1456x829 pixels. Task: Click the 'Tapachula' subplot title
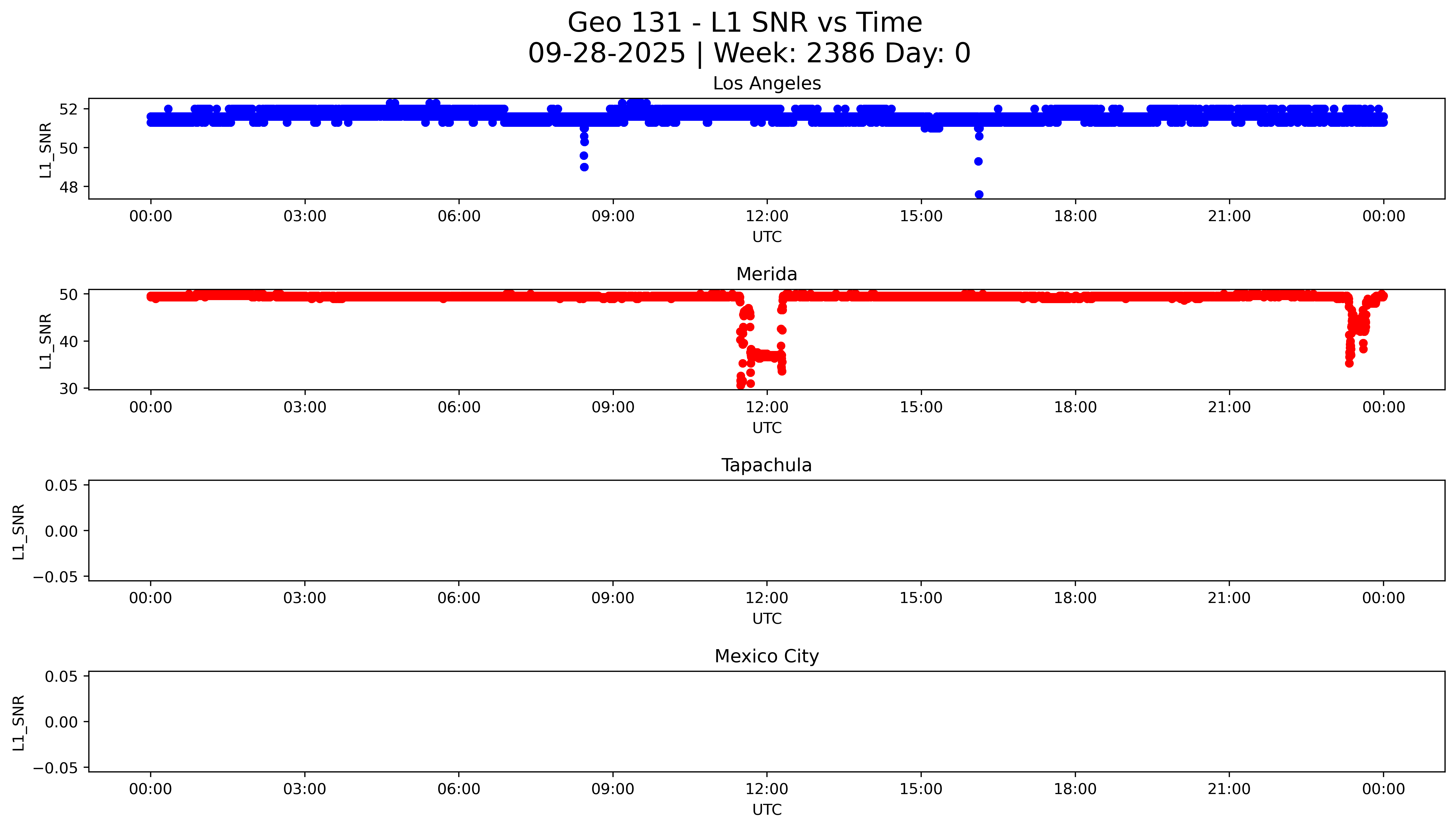coord(766,465)
